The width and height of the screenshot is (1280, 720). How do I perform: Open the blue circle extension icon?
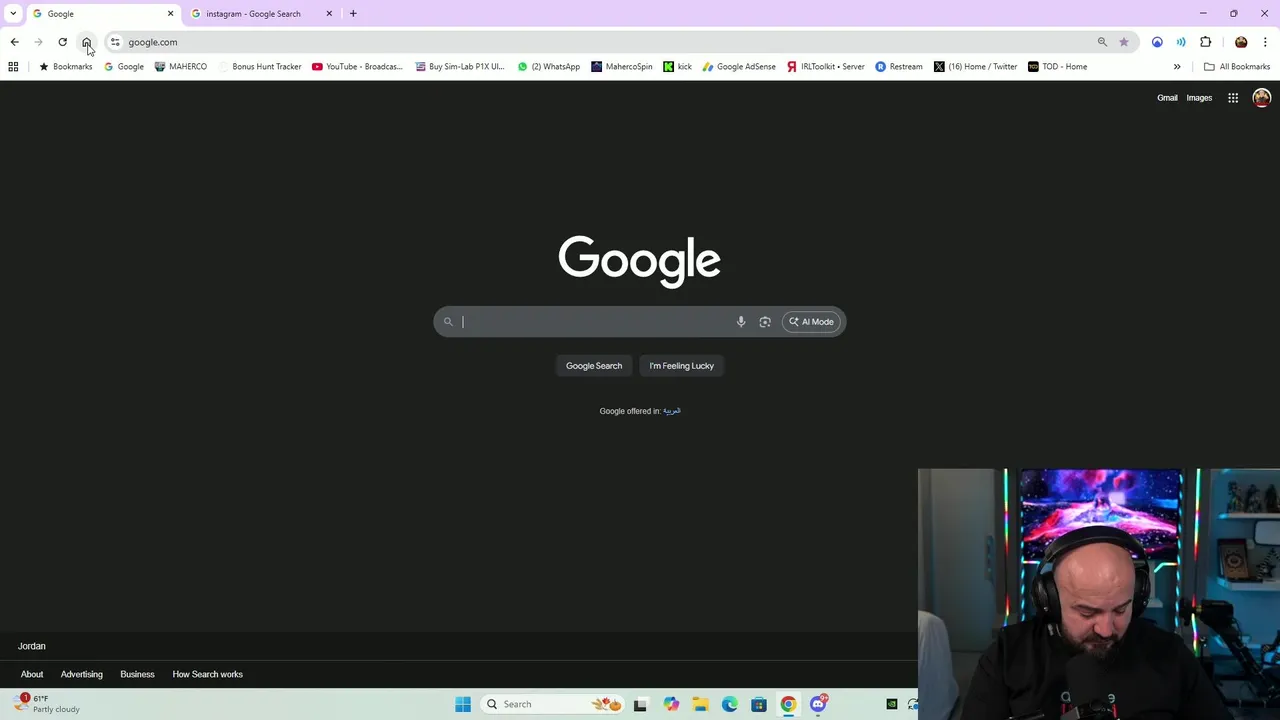tap(1157, 42)
